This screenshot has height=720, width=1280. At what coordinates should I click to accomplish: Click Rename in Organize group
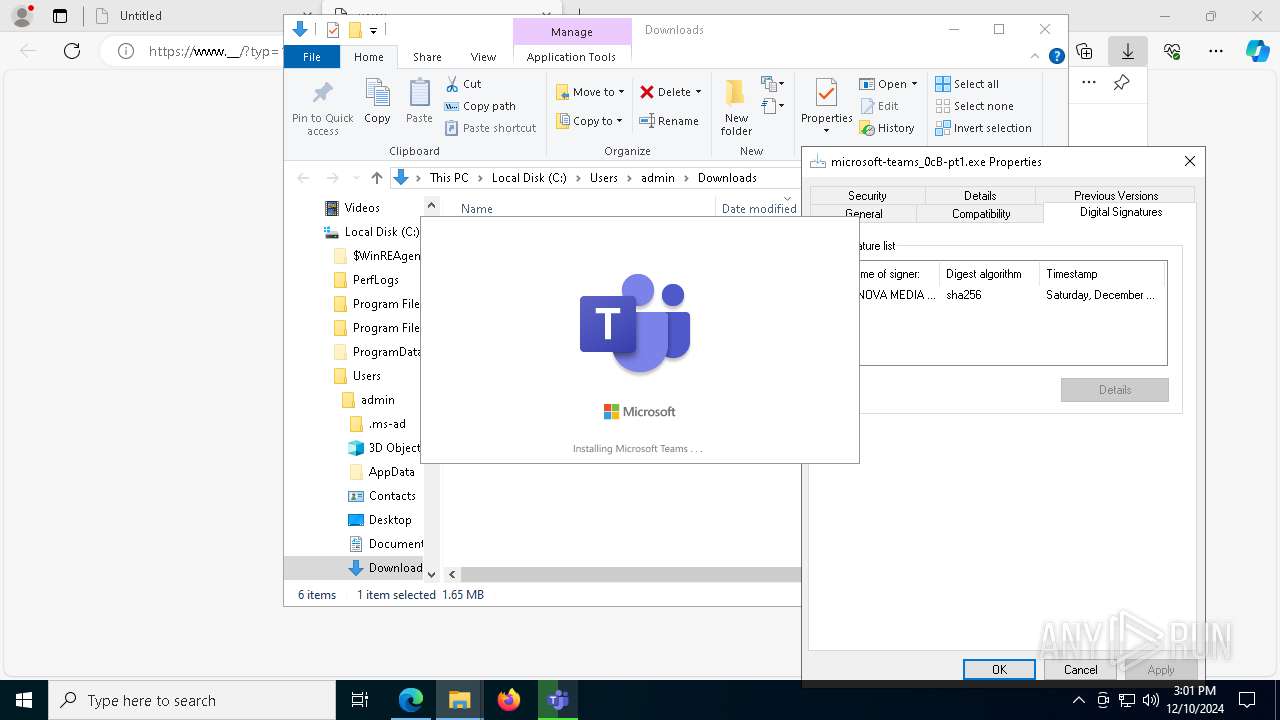click(669, 121)
